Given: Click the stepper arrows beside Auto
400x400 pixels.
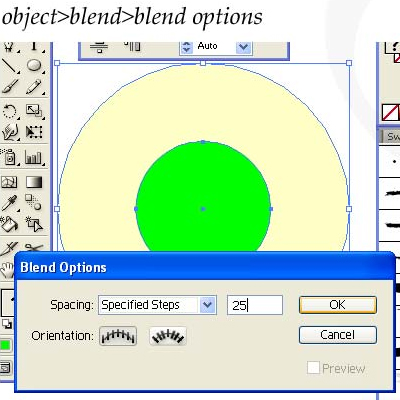Looking at the screenshot, I should tap(187, 47).
